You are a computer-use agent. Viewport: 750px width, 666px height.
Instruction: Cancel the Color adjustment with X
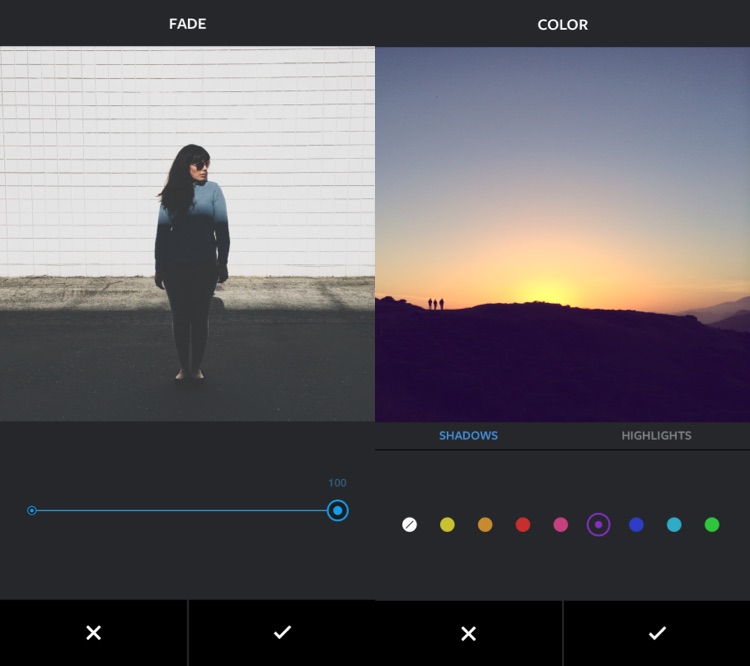point(468,633)
